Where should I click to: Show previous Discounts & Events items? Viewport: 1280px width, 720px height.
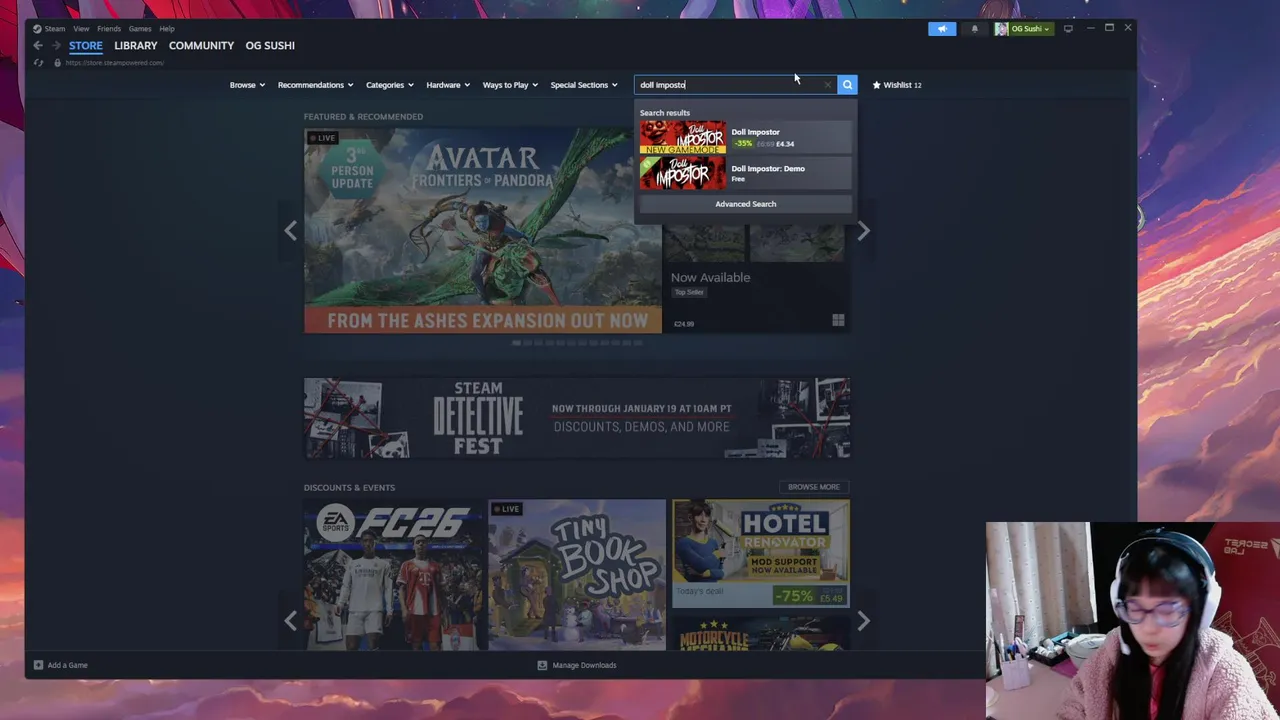coord(290,621)
